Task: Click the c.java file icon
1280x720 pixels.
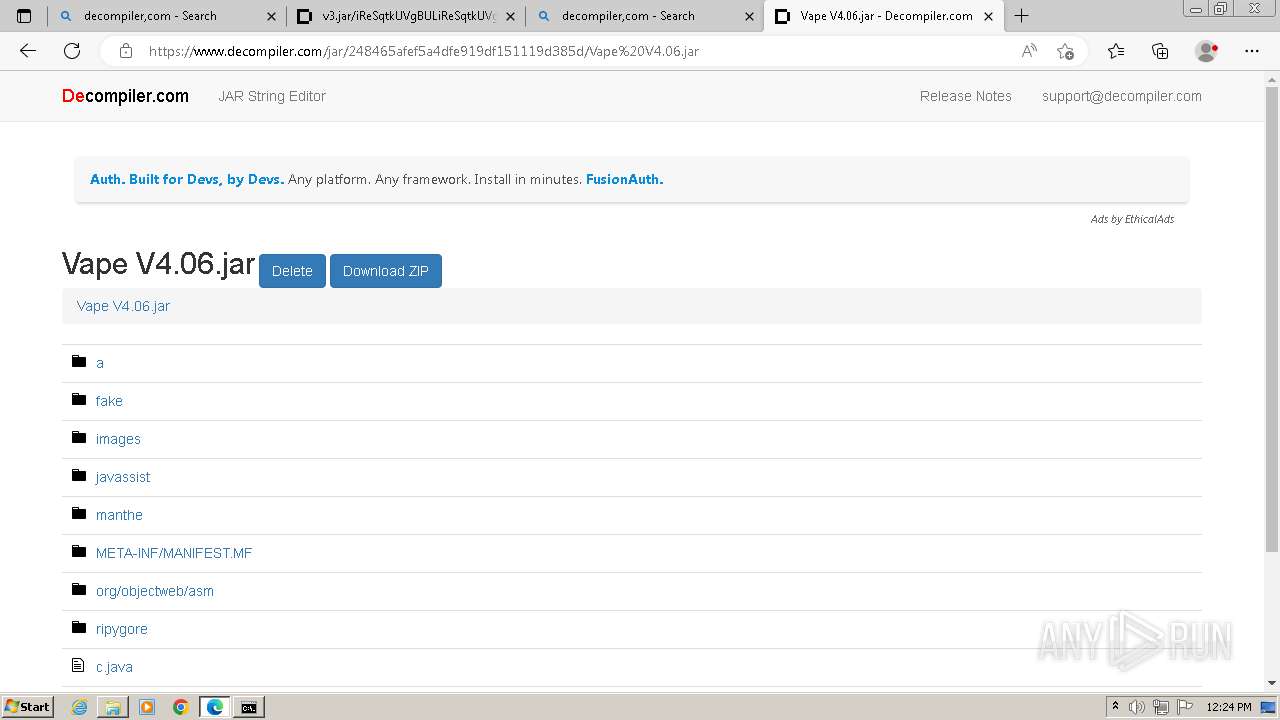Action: 78,665
